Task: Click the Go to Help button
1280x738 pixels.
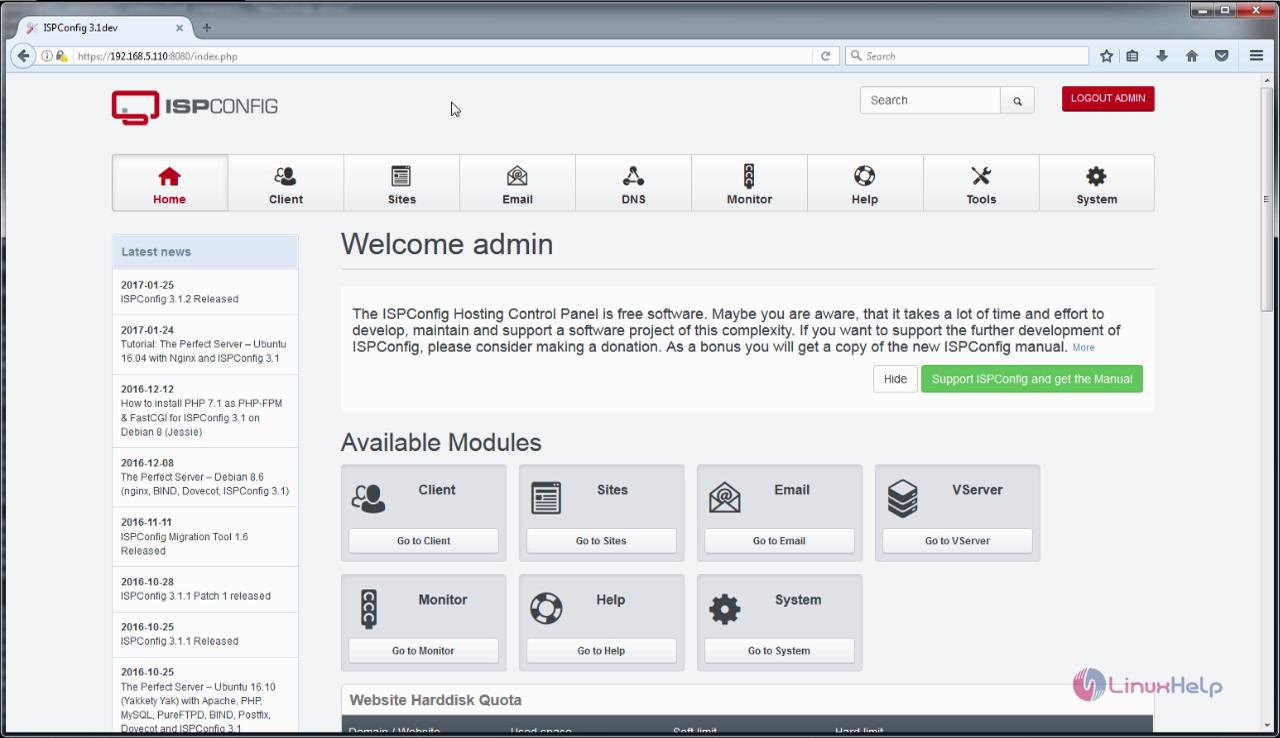Action: pos(601,651)
